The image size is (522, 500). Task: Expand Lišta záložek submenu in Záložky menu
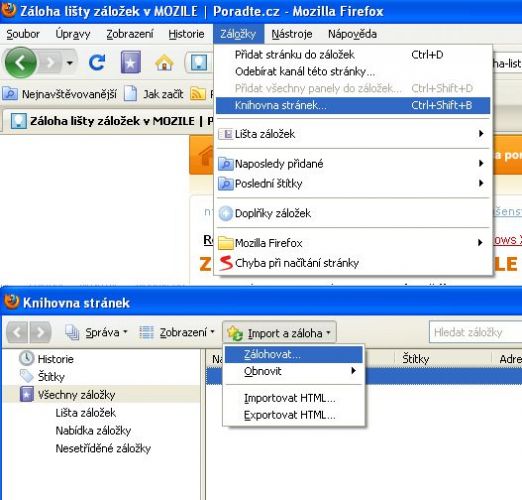[x=353, y=134]
